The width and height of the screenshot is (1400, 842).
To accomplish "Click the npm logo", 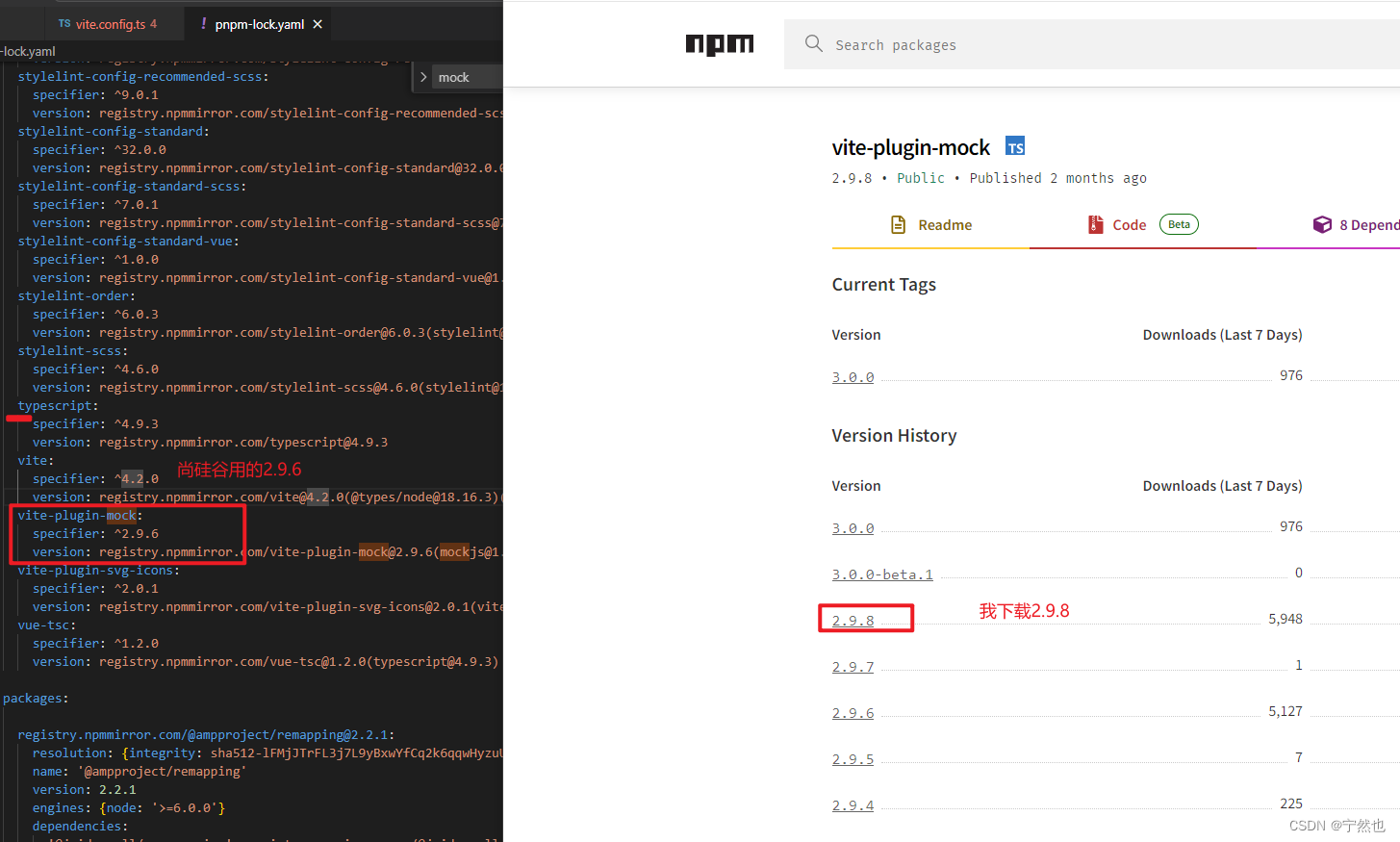I will point(719,44).
